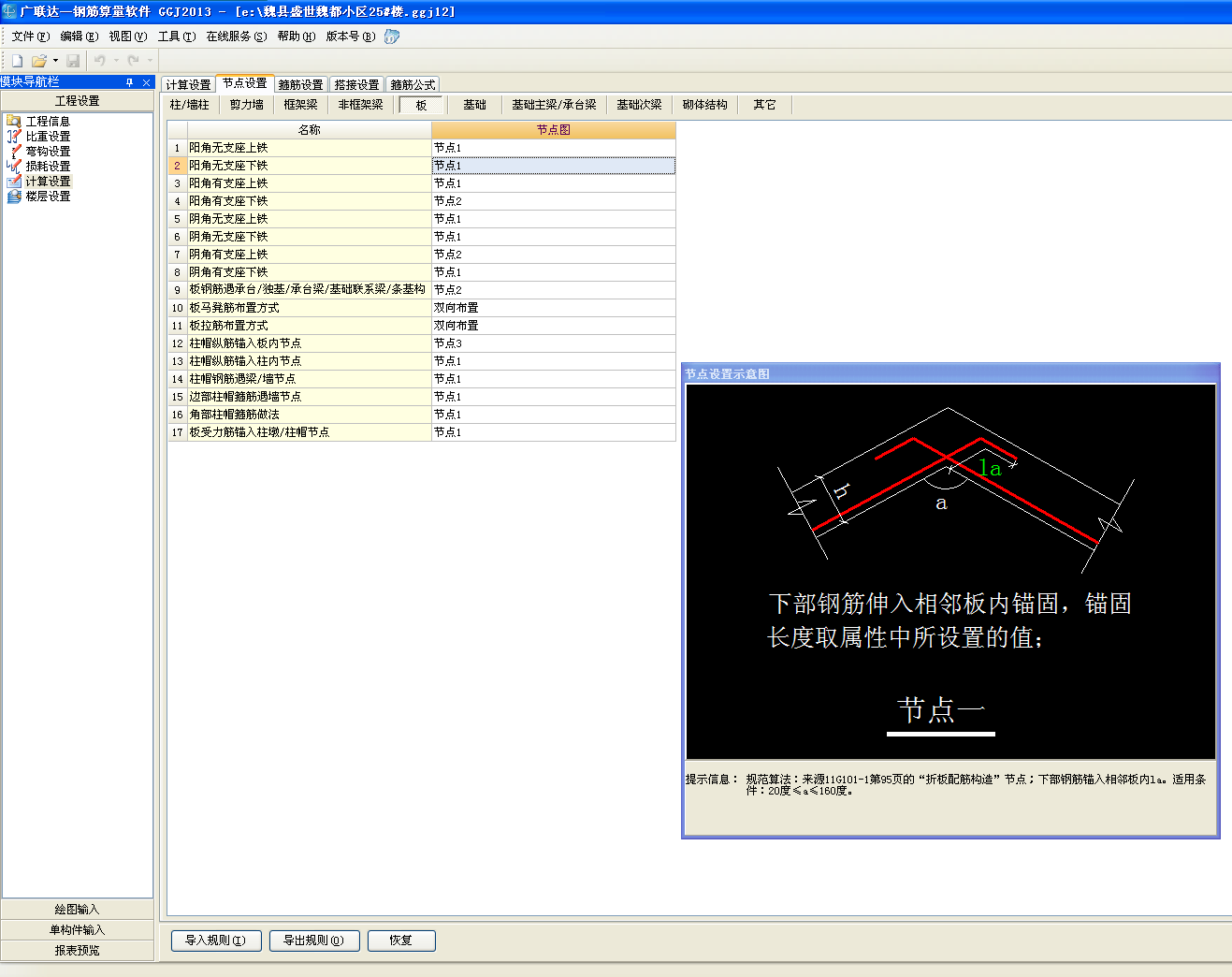Click the 楼层设置 icon
Image resolution: width=1232 pixels, height=977 pixels.
point(14,196)
